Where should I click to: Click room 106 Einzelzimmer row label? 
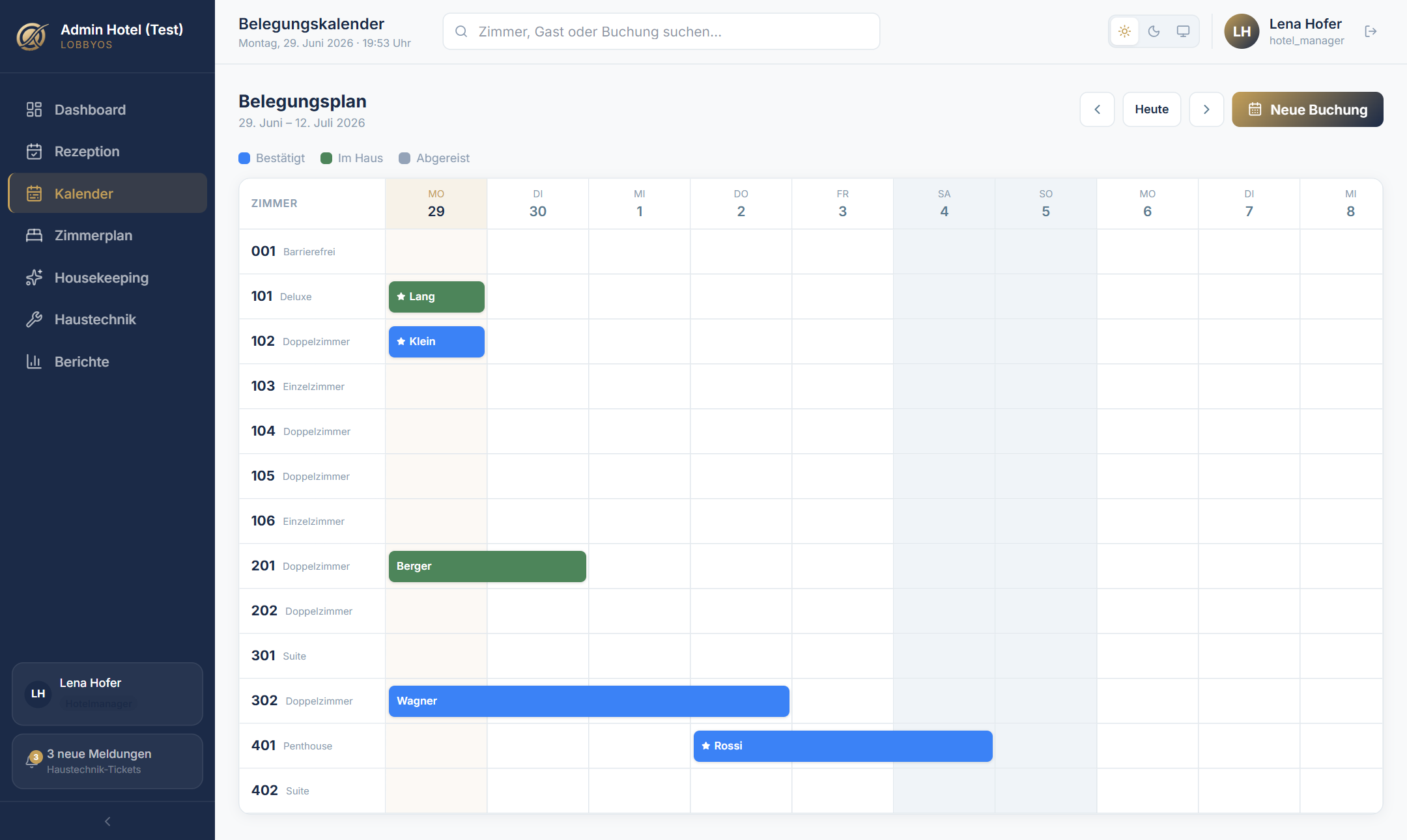click(312, 521)
